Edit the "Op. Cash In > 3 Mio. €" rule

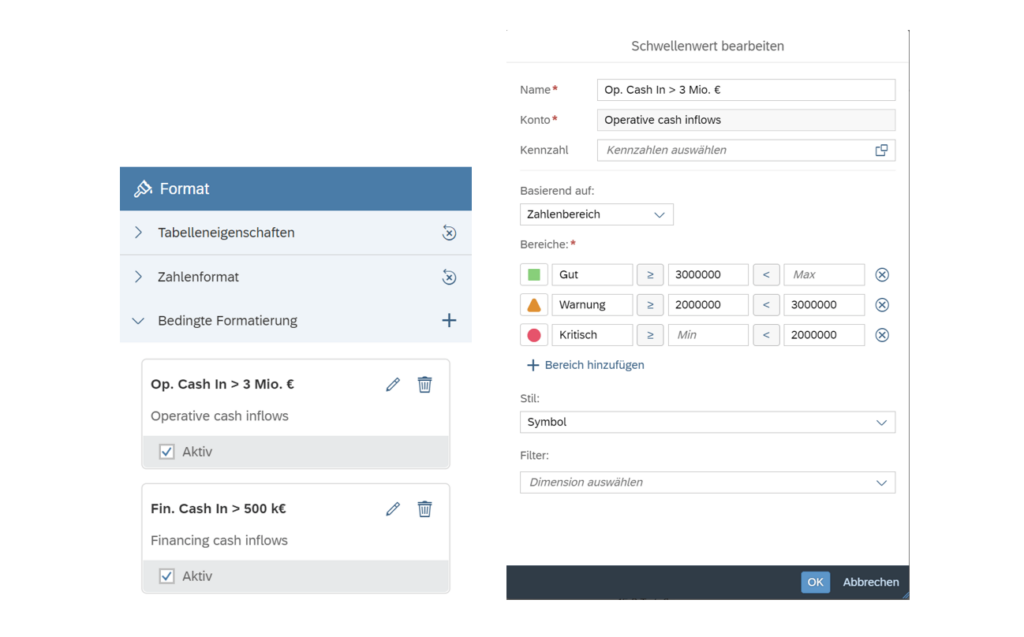pyautogui.click(x=392, y=383)
